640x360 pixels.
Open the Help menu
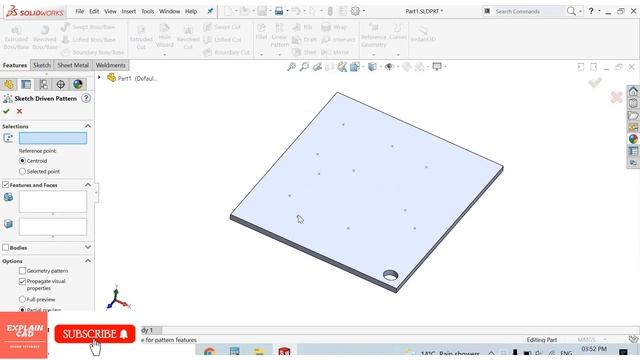[x=191, y=11]
